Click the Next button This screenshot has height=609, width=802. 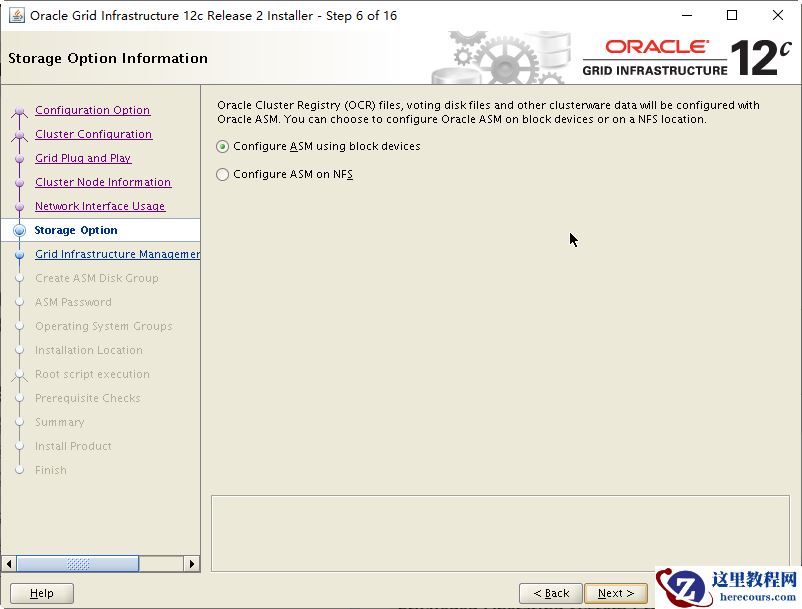pyautogui.click(x=616, y=593)
